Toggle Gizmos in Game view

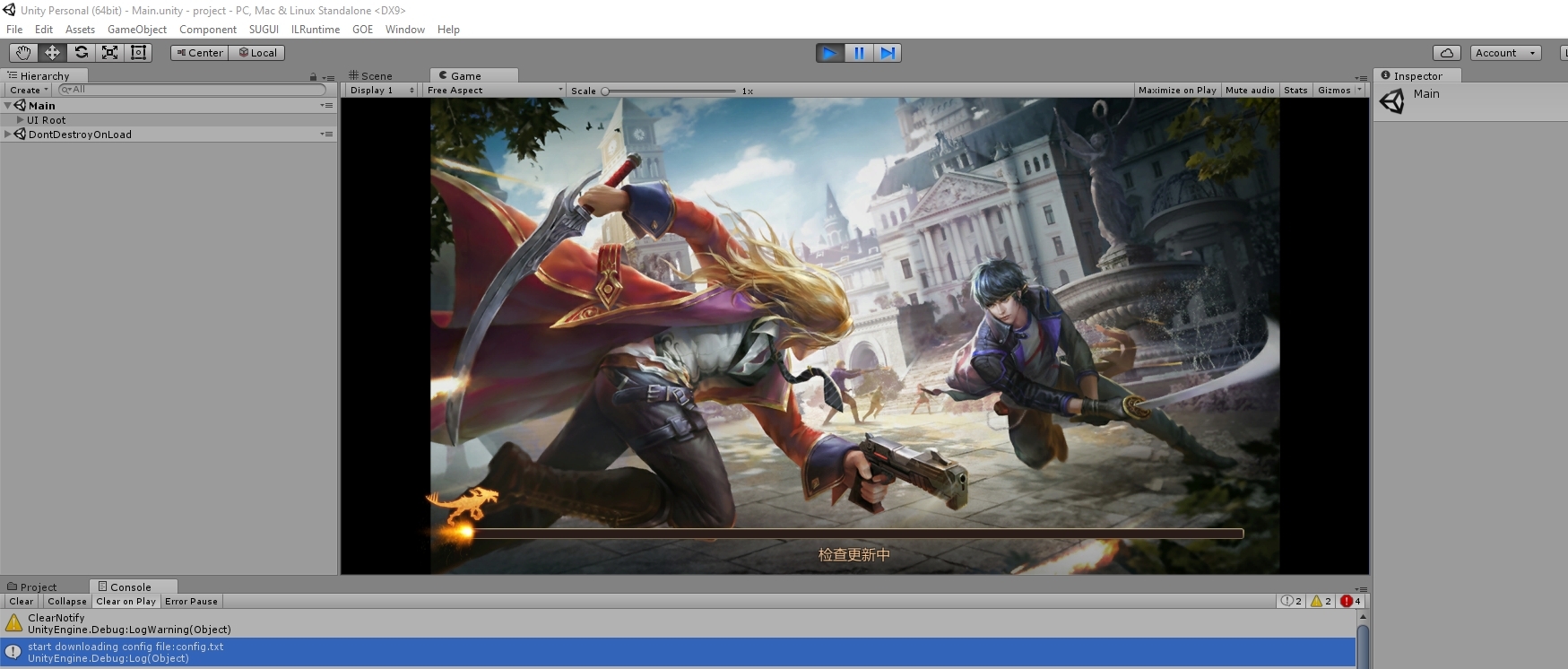coord(1334,90)
